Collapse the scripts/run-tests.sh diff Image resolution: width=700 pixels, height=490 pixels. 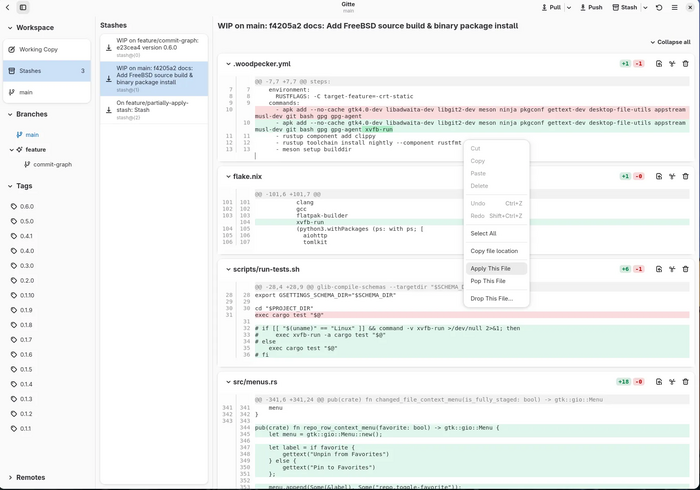point(228,270)
